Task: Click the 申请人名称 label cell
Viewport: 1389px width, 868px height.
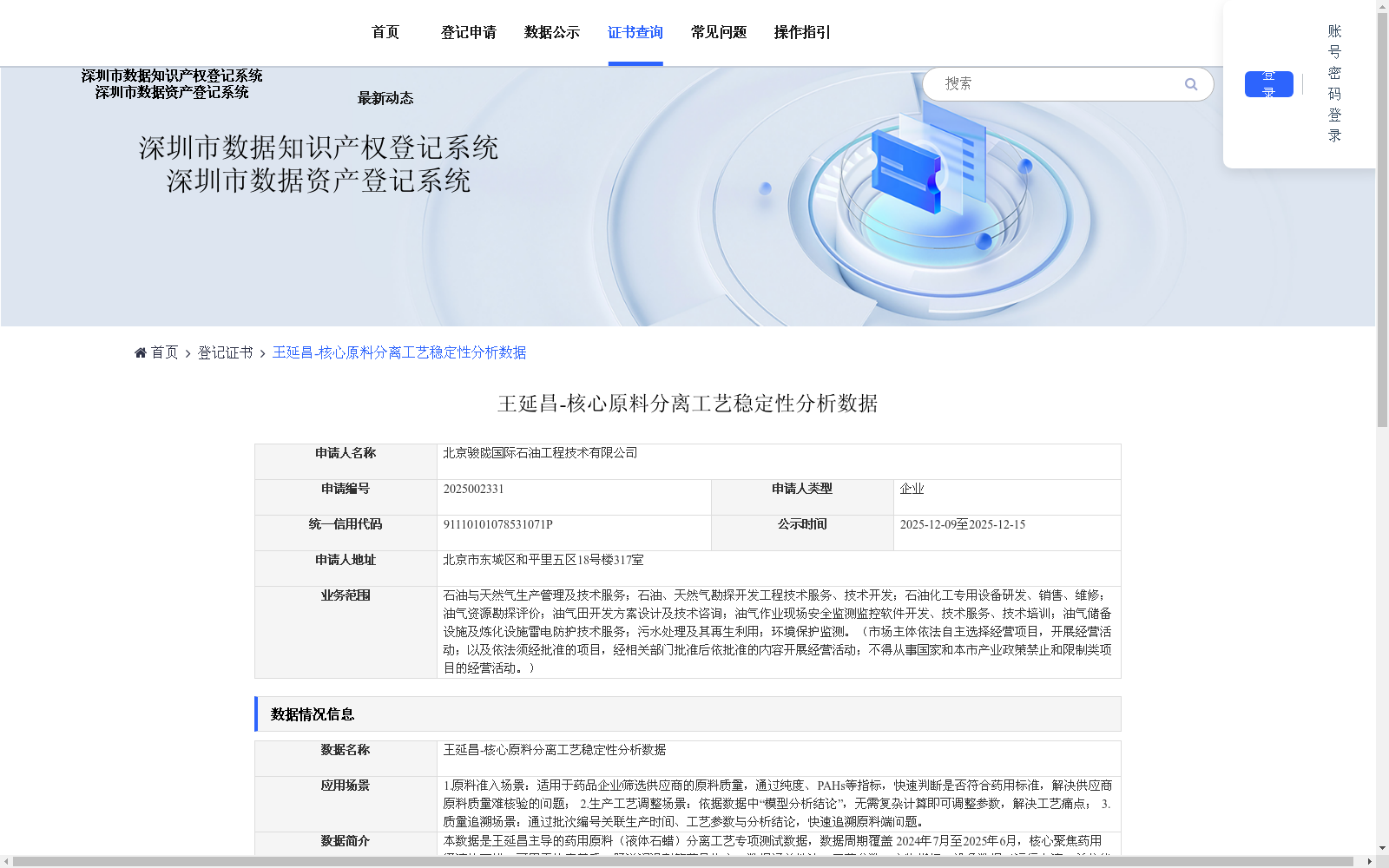Action: [x=346, y=462]
